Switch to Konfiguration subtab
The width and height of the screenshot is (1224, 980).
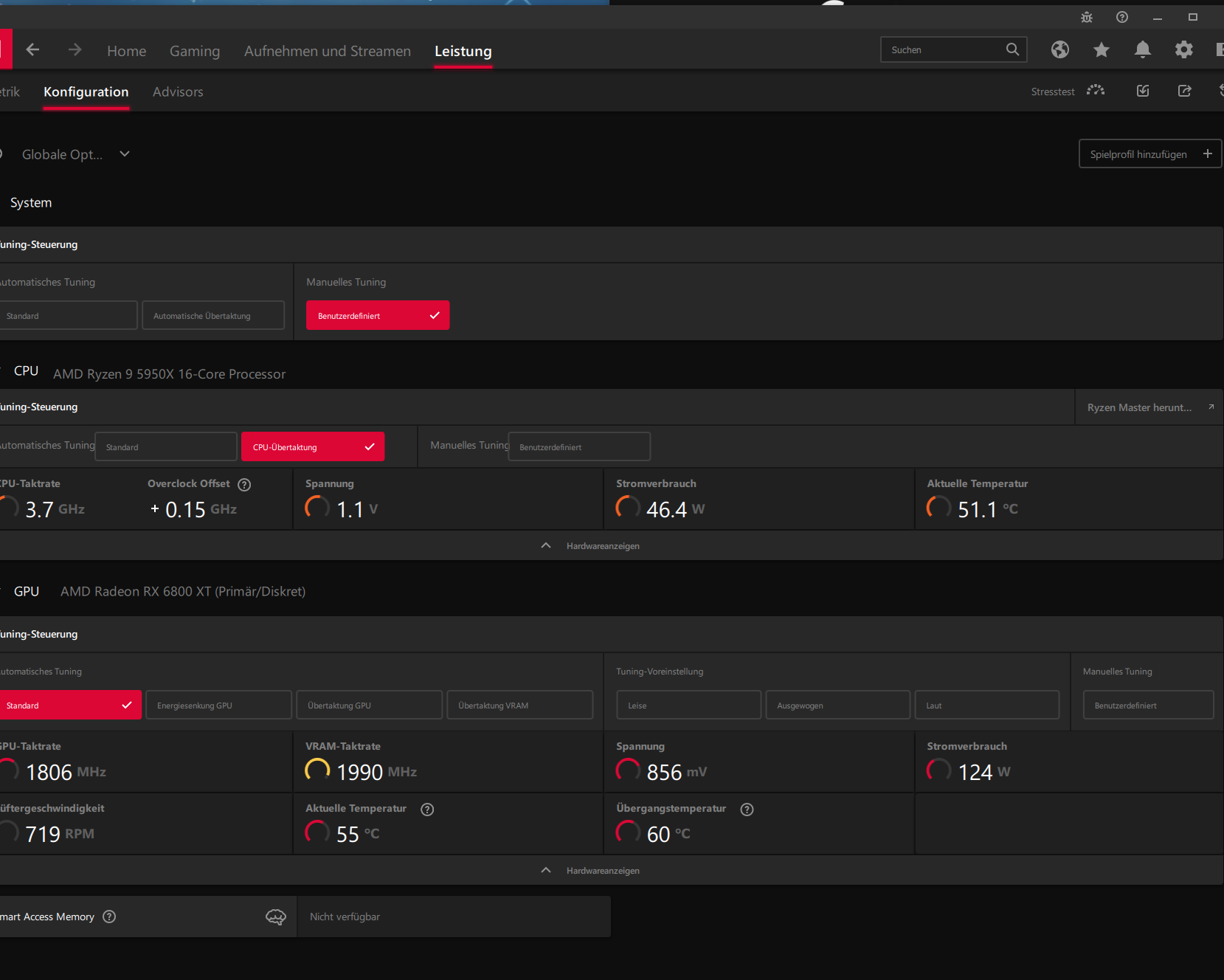[x=86, y=92]
